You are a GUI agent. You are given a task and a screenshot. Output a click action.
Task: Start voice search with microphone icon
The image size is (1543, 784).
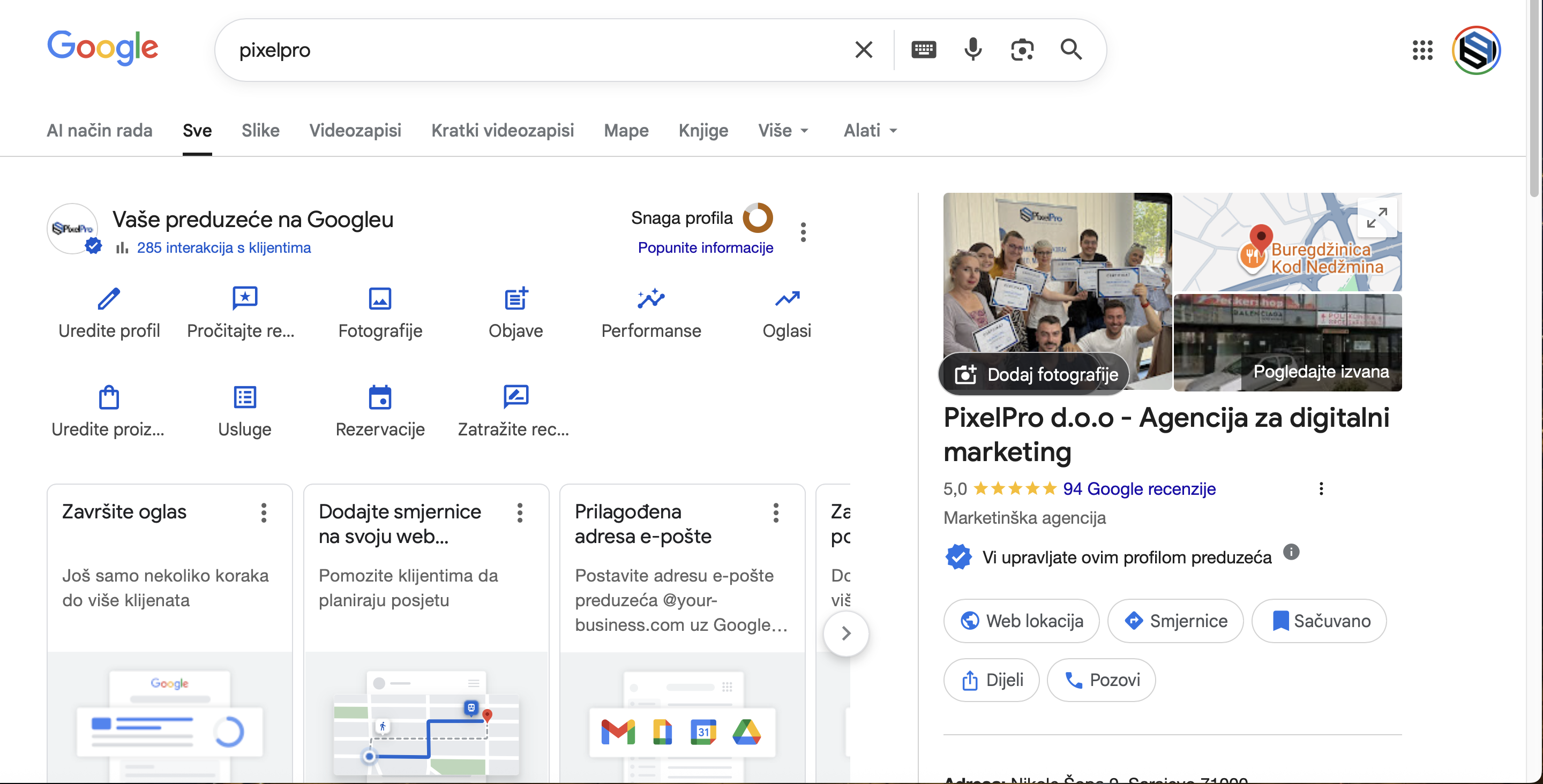[973, 50]
